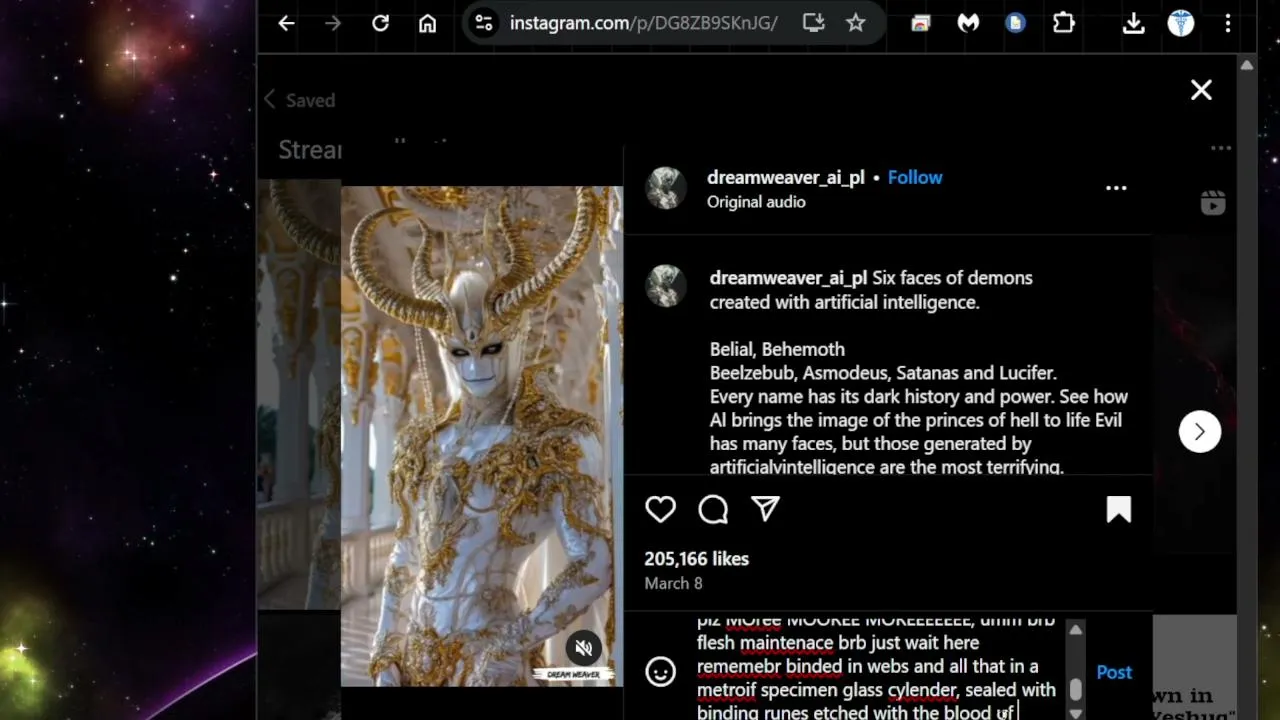
Task: Click the header profile picture of dreamweaver_ai_pl
Action: [666, 188]
